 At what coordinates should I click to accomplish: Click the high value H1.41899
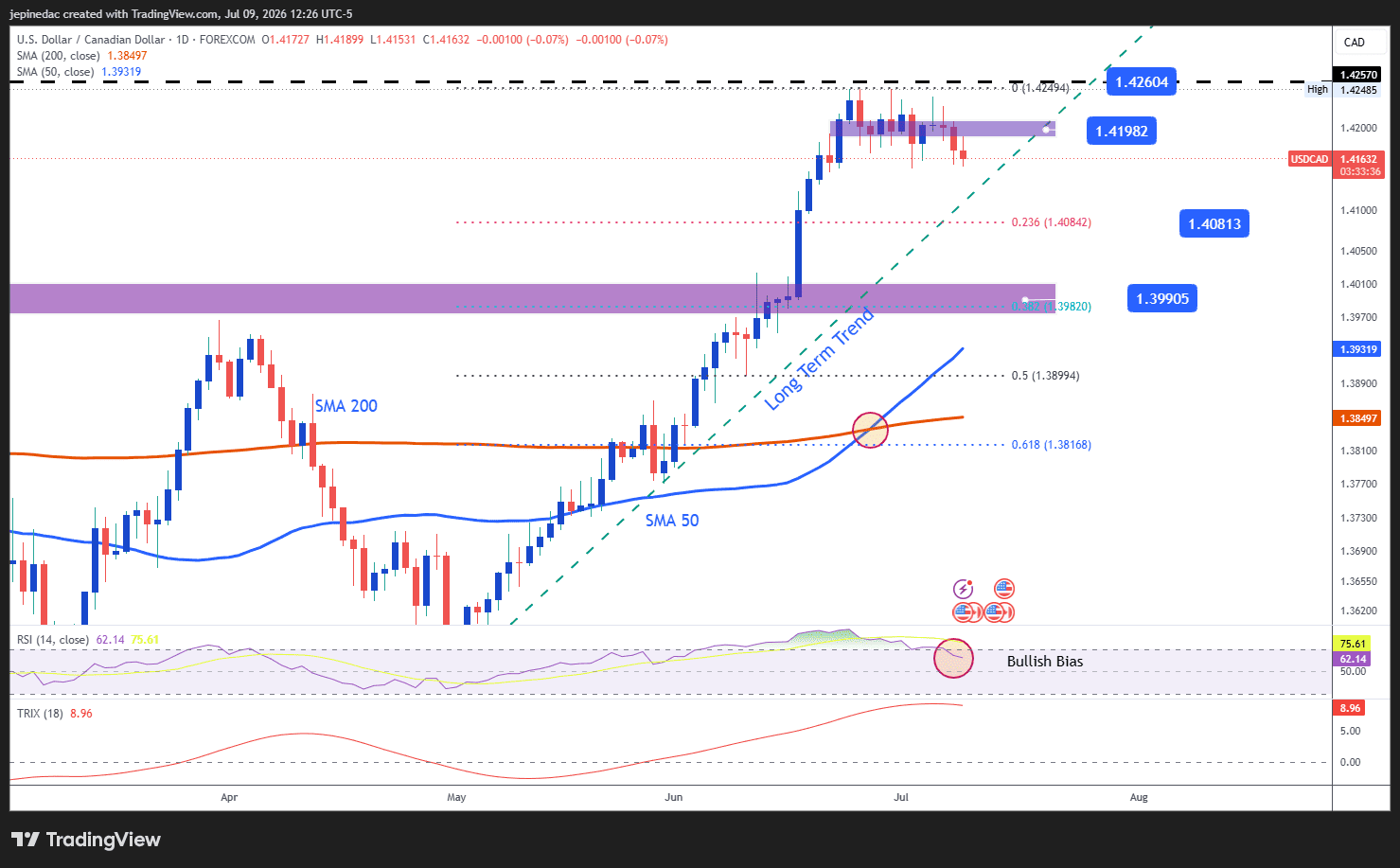click(340, 40)
